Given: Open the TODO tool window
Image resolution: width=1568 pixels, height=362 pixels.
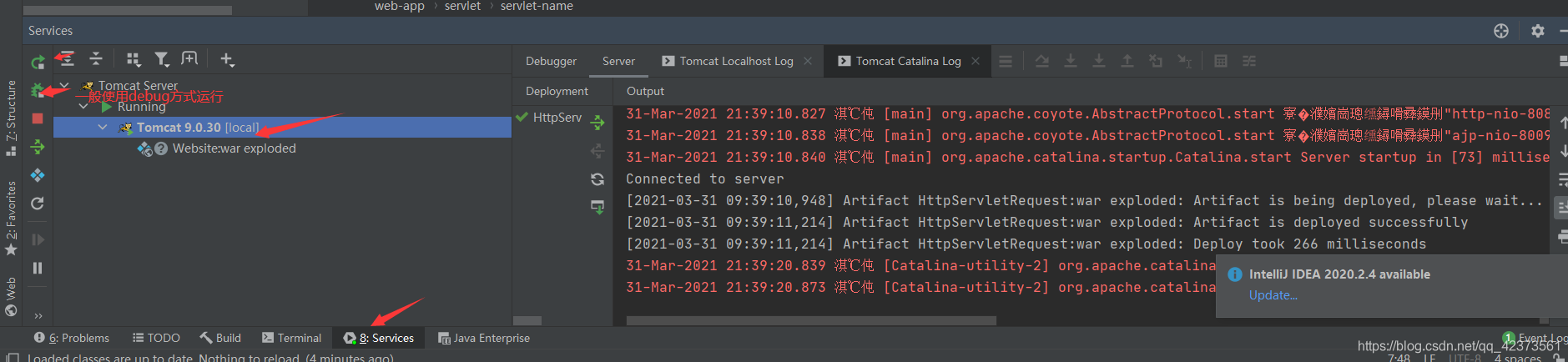Looking at the screenshot, I should click(156, 338).
